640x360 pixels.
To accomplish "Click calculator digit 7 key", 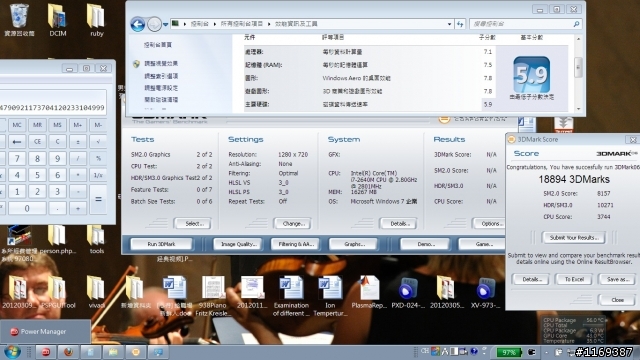I will point(17,158).
